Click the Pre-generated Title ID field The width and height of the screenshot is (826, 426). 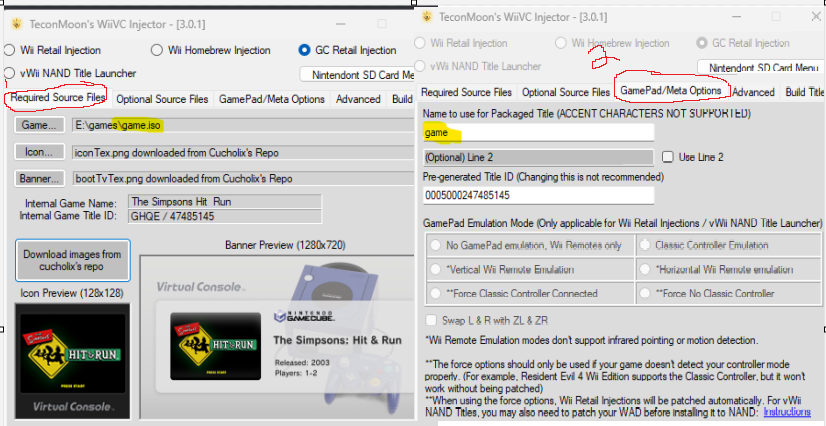538,195
